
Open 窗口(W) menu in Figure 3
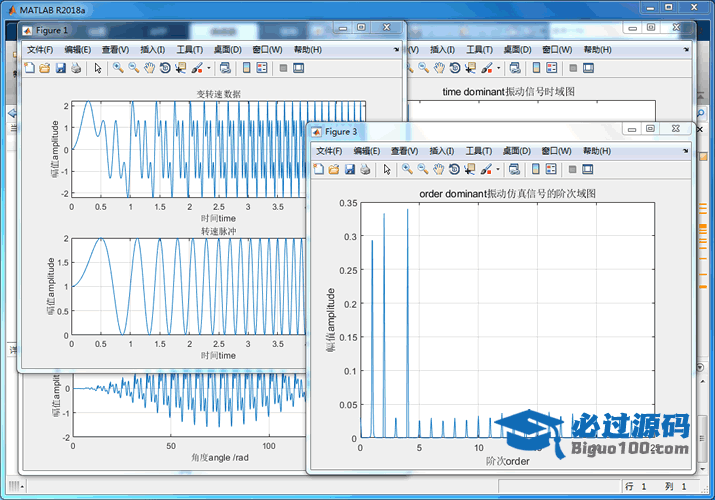click(x=556, y=151)
